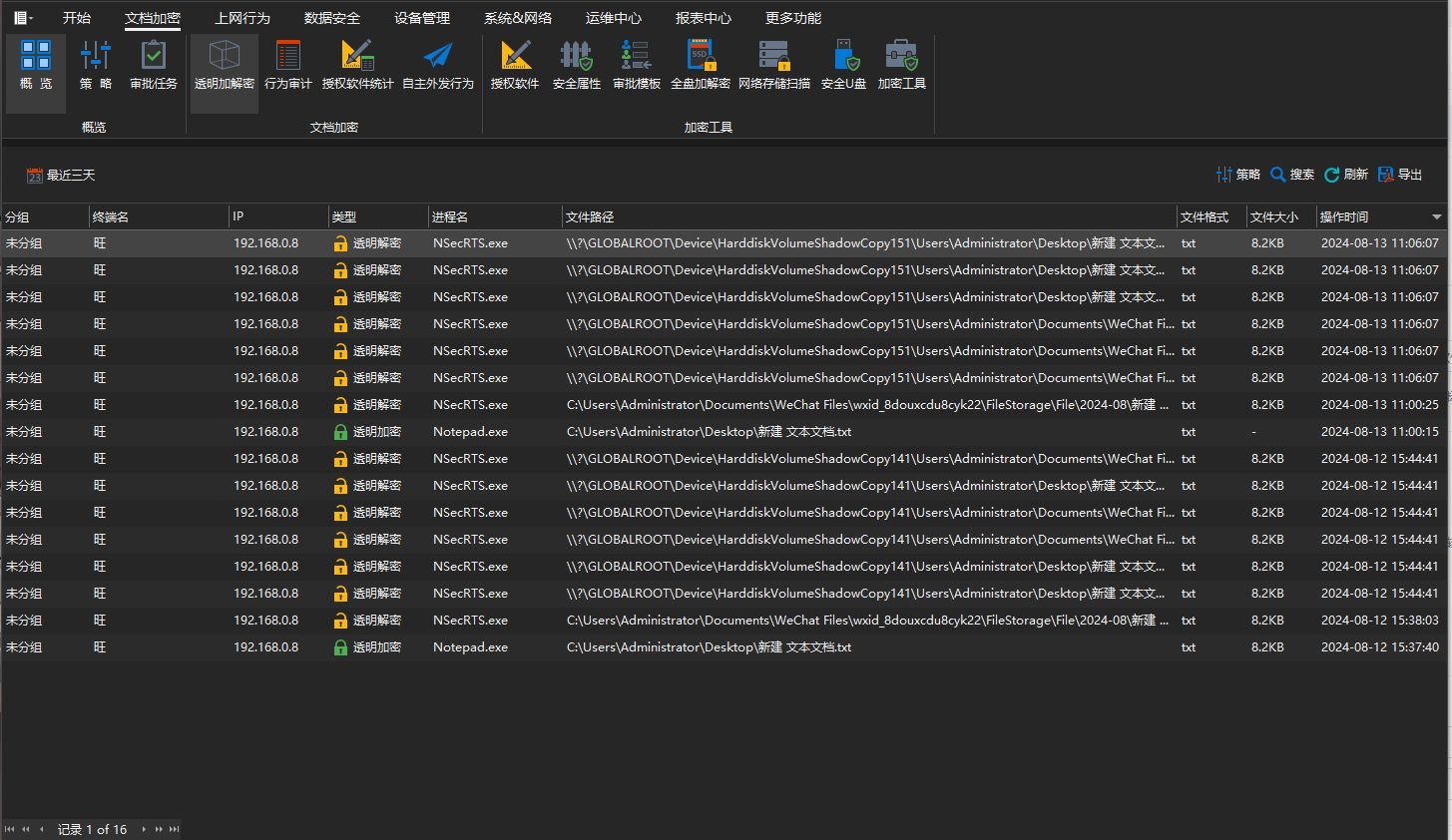The image size is (1452, 840).
Task: Select the 2024-08-13 11:00:15 Notepad.exe row
Action: 726,432
